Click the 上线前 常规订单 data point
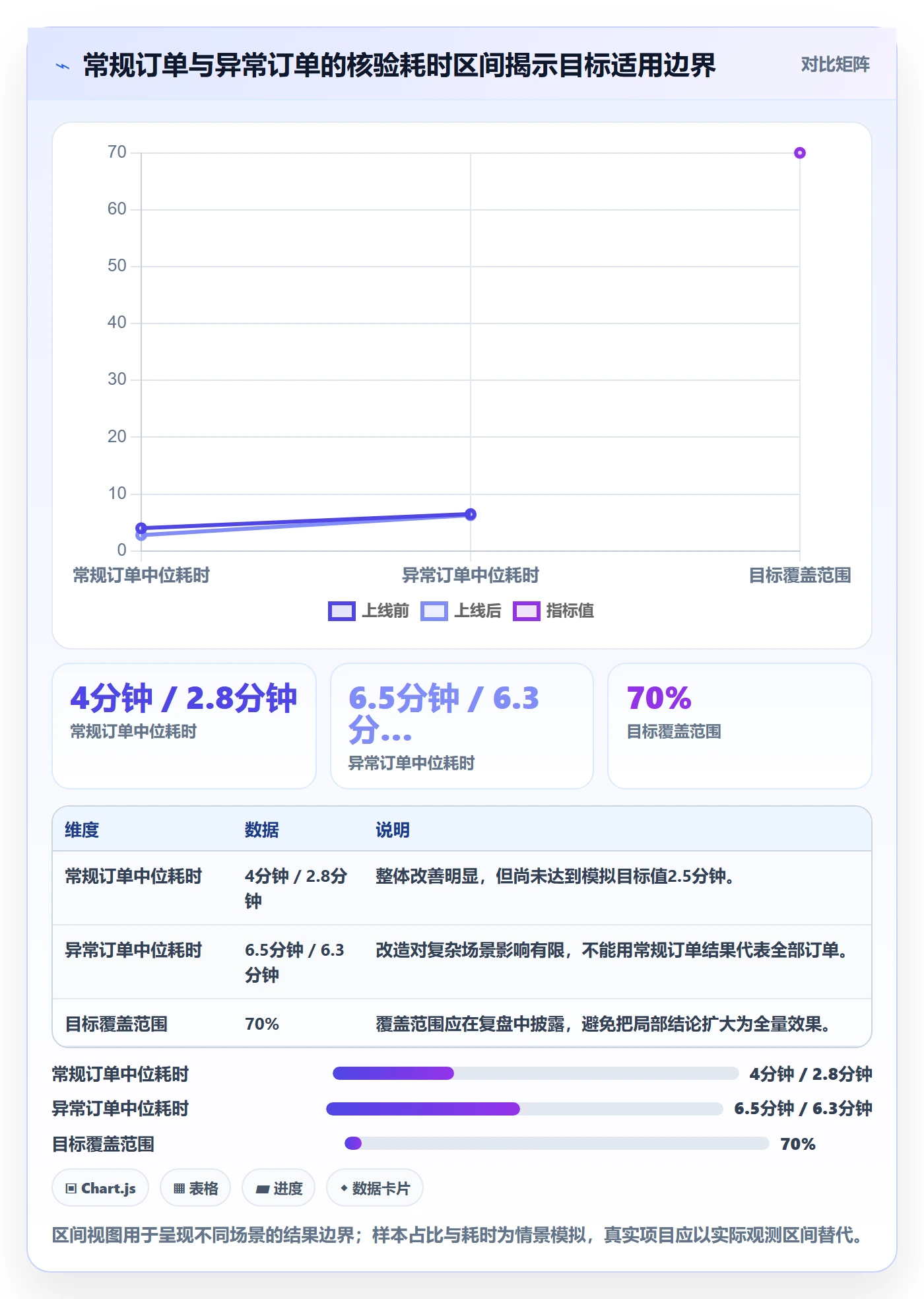 point(141,528)
